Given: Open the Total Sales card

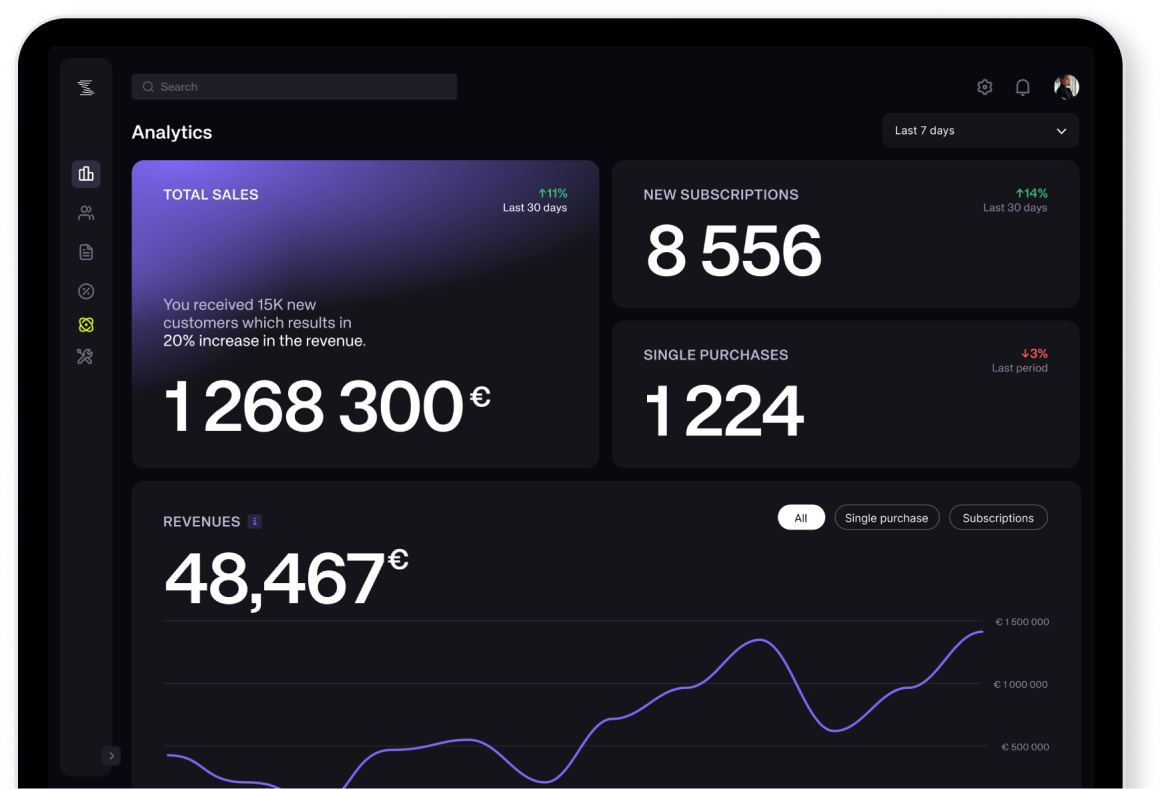Looking at the screenshot, I should click(x=365, y=314).
